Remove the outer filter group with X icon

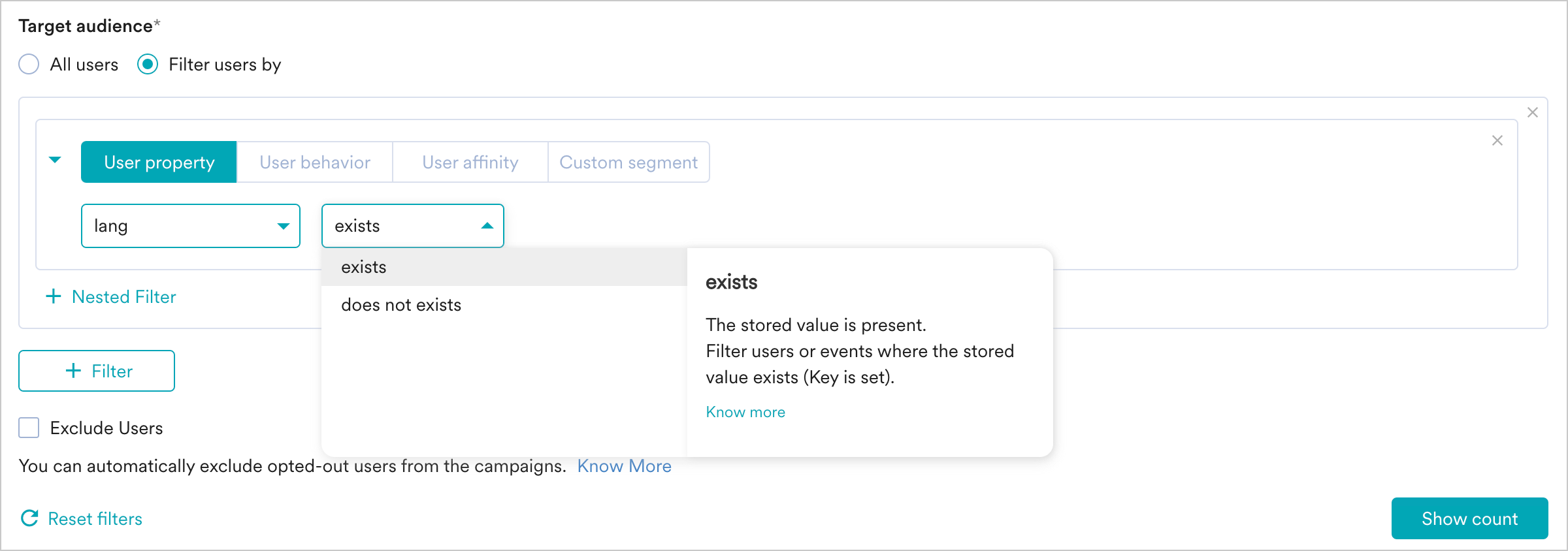coord(1532,112)
